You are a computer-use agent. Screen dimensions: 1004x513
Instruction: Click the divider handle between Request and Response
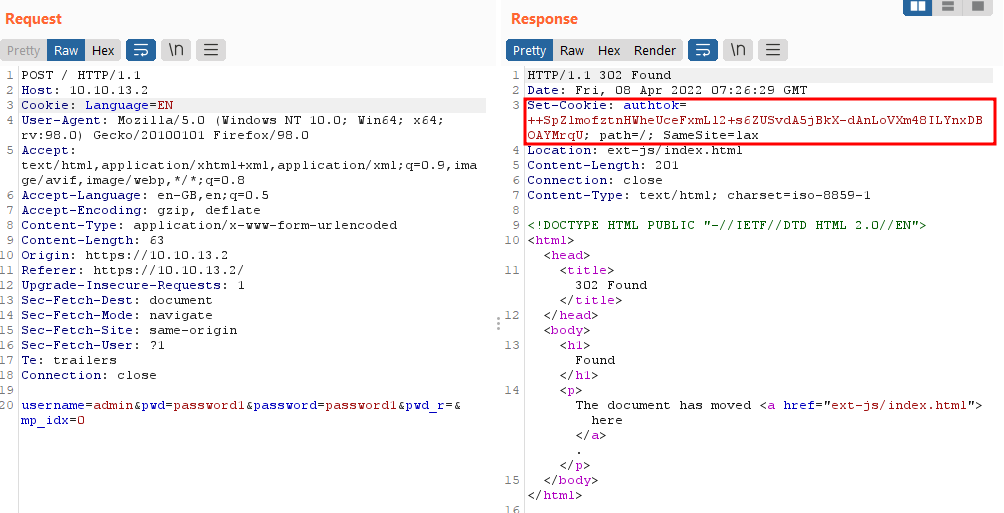[x=498, y=323]
